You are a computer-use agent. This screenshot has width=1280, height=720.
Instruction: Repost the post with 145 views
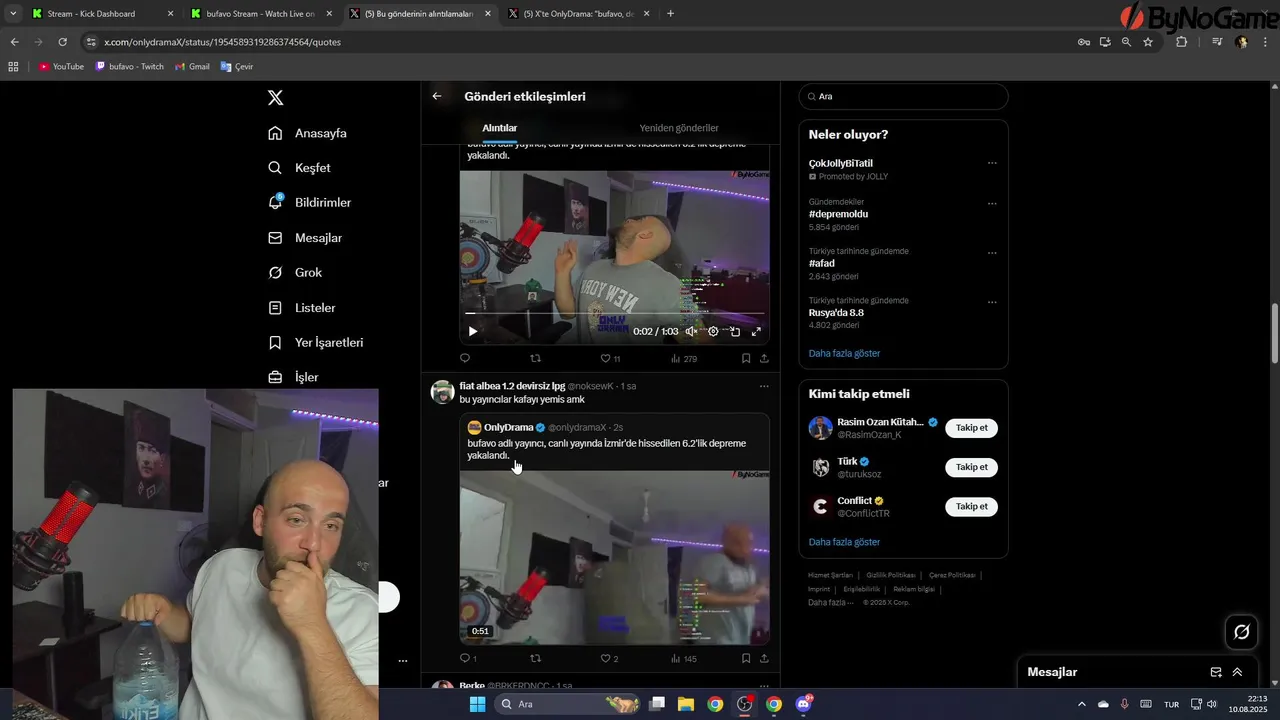(x=535, y=658)
